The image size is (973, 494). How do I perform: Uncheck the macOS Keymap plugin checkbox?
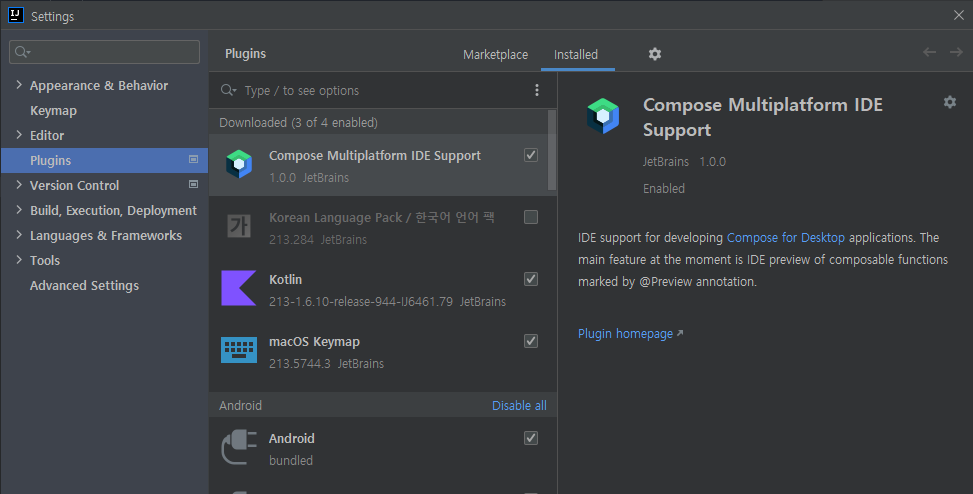(x=531, y=341)
